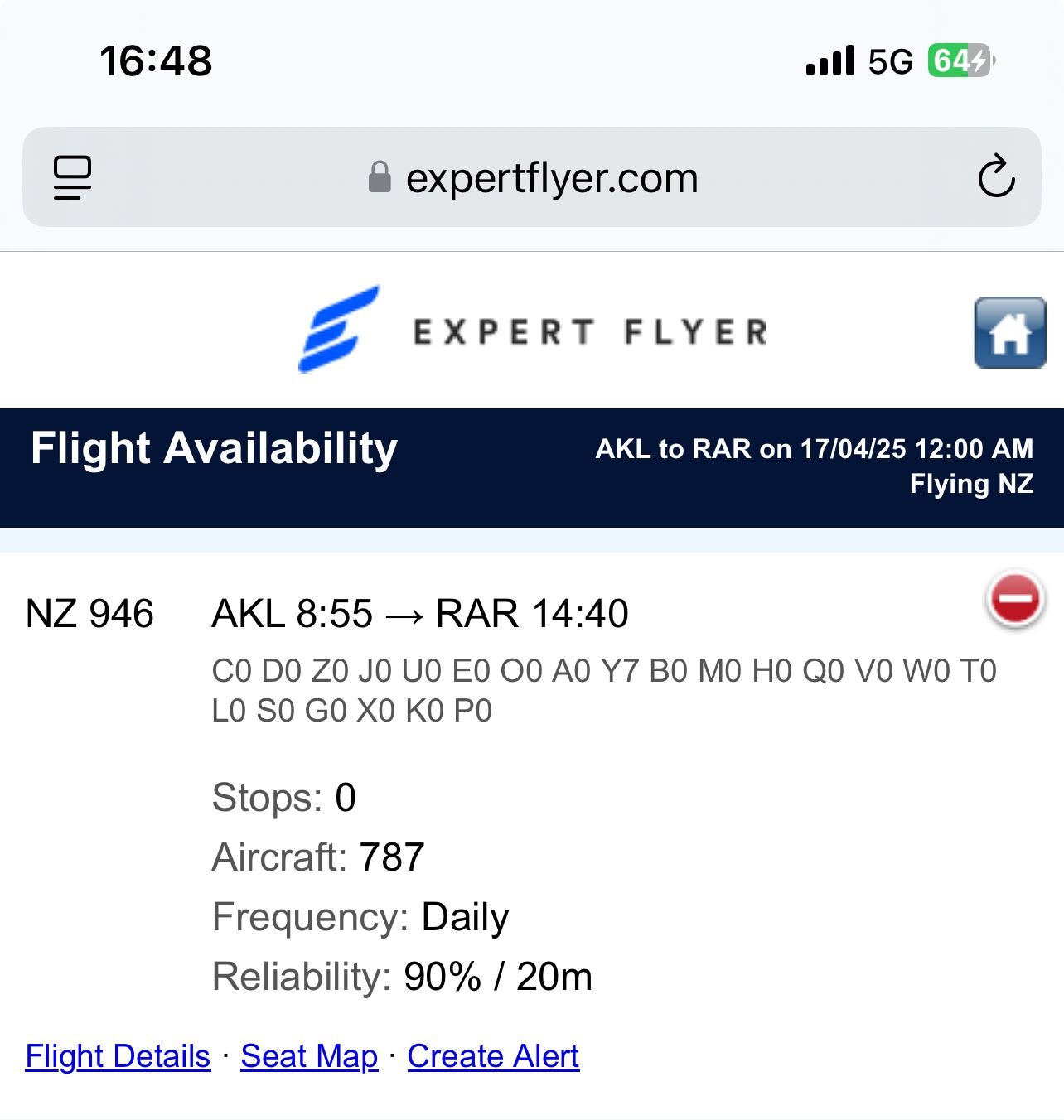1064x1120 pixels.
Task: Tap the cellular signal bars icon
Action: pos(829,62)
